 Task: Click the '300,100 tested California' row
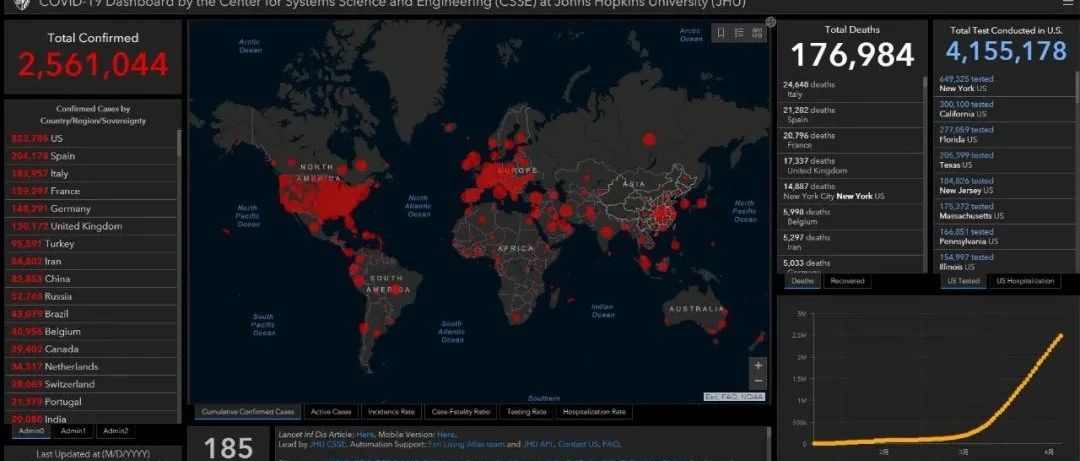[1002, 110]
